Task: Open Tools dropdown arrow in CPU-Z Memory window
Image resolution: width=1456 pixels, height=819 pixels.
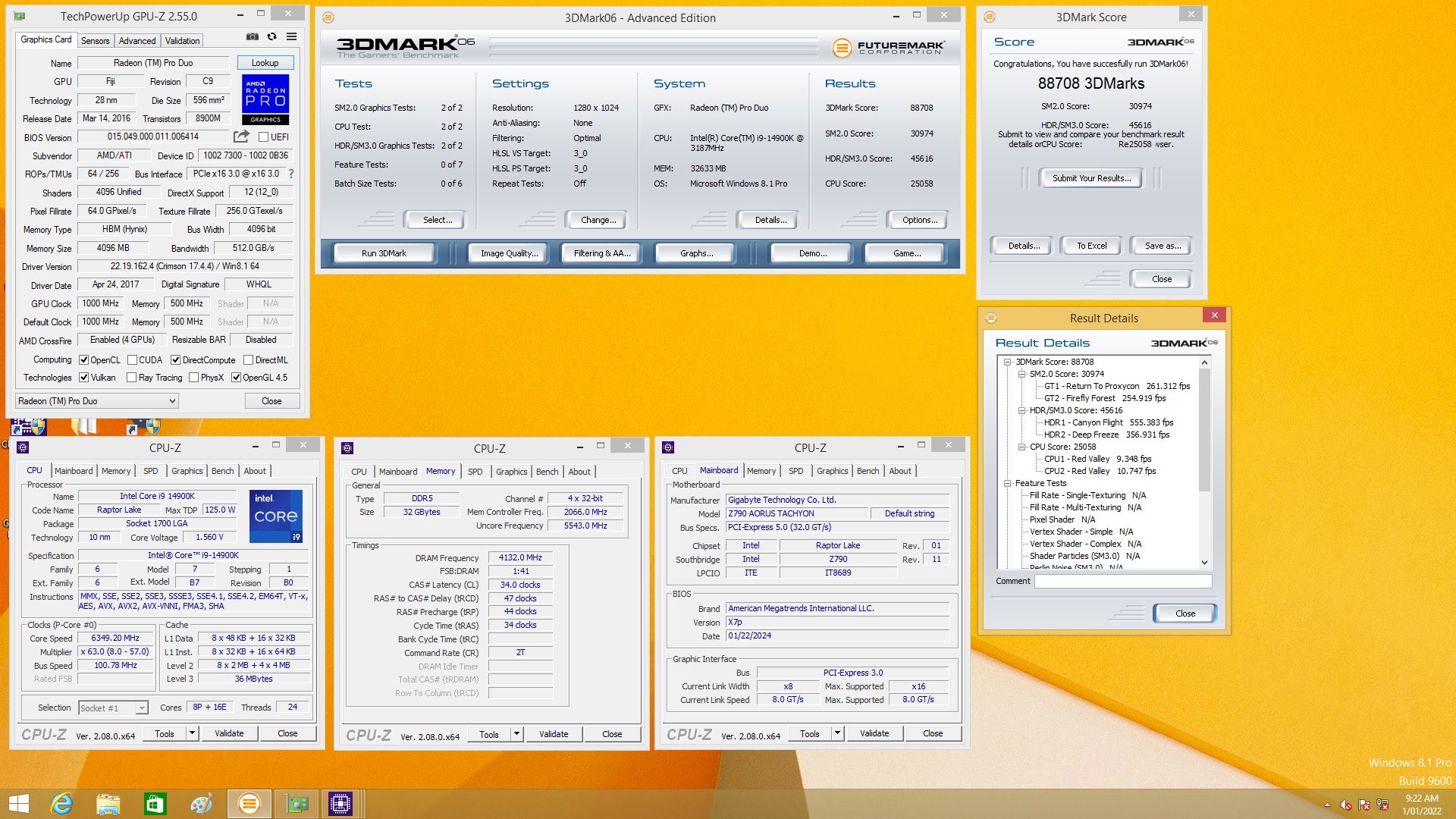Action: [x=516, y=734]
